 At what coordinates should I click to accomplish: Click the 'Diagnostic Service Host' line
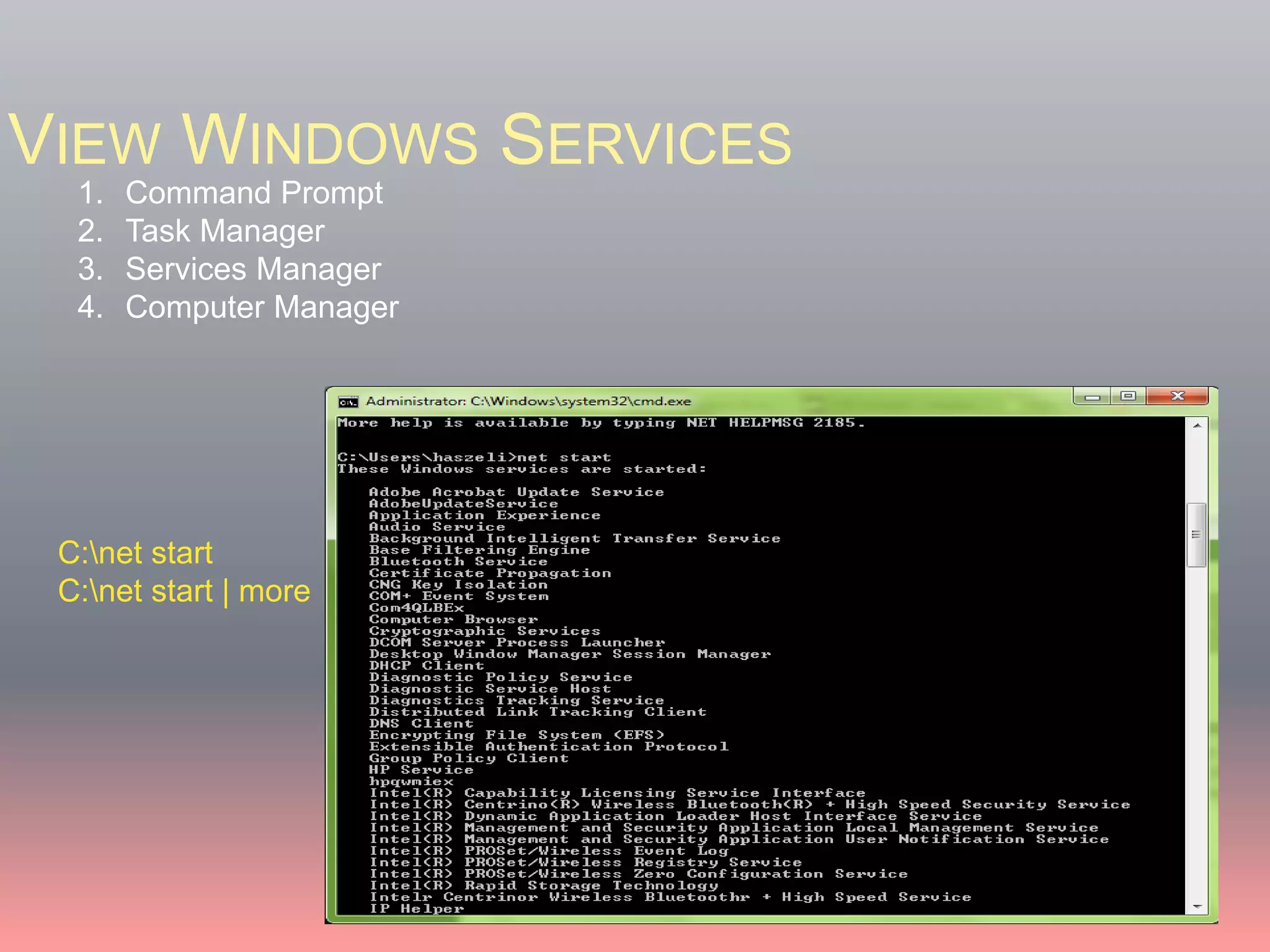pos(490,689)
